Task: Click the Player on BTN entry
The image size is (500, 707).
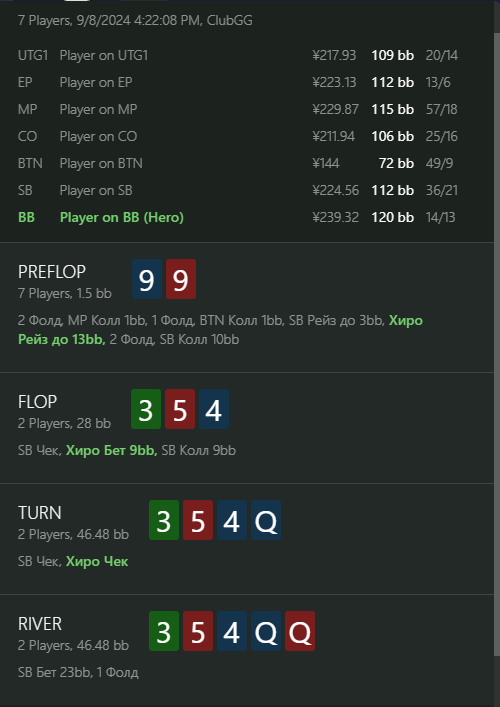Action: tap(238, 163)
